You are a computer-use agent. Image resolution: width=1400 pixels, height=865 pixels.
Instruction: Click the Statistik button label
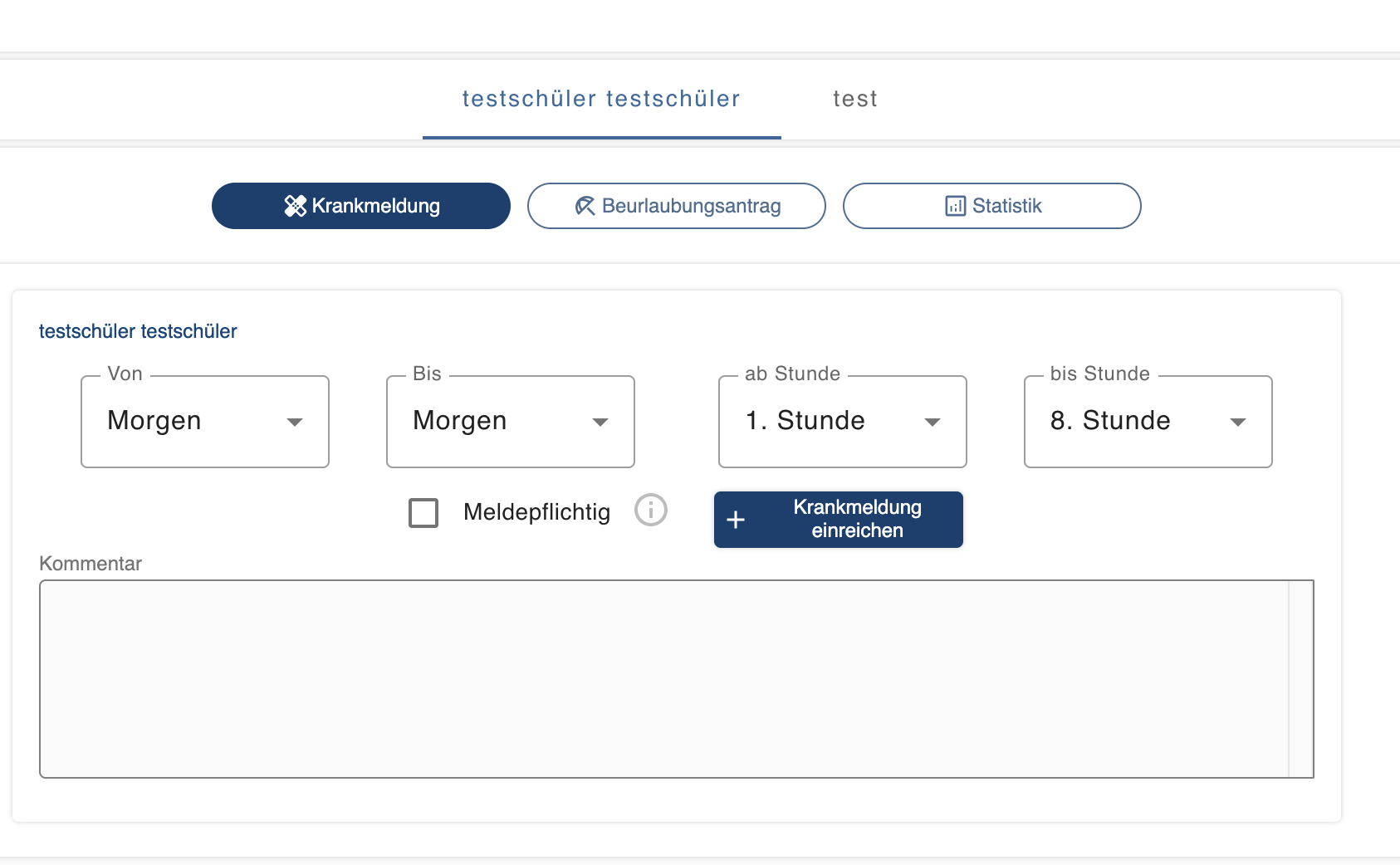pos(1006,206)
